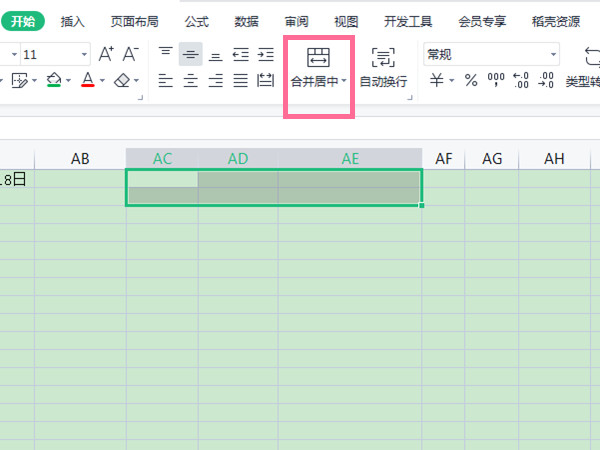600x450 pixels.
Task: Select column AG header
Action: coord(492,159)
